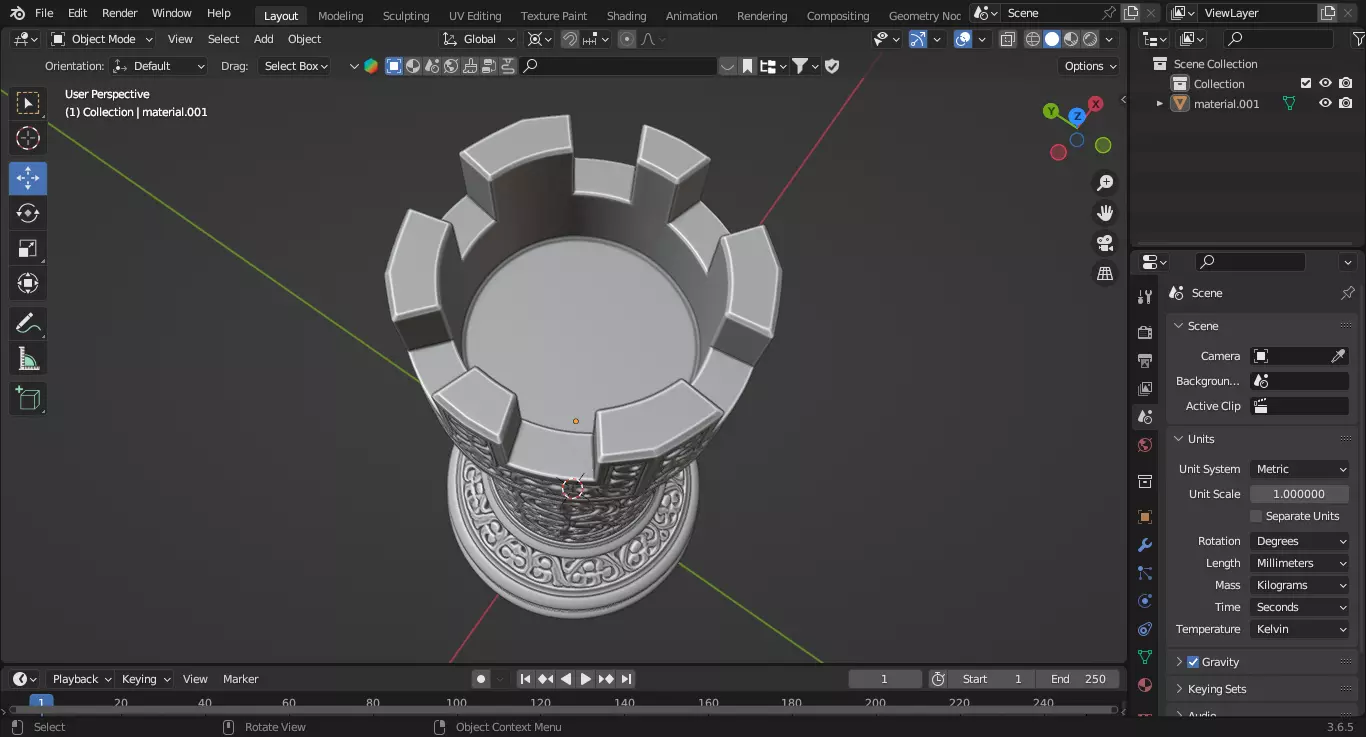Select the Move tool
This screenshot has height=737, width=1366.
coord(28,178)
